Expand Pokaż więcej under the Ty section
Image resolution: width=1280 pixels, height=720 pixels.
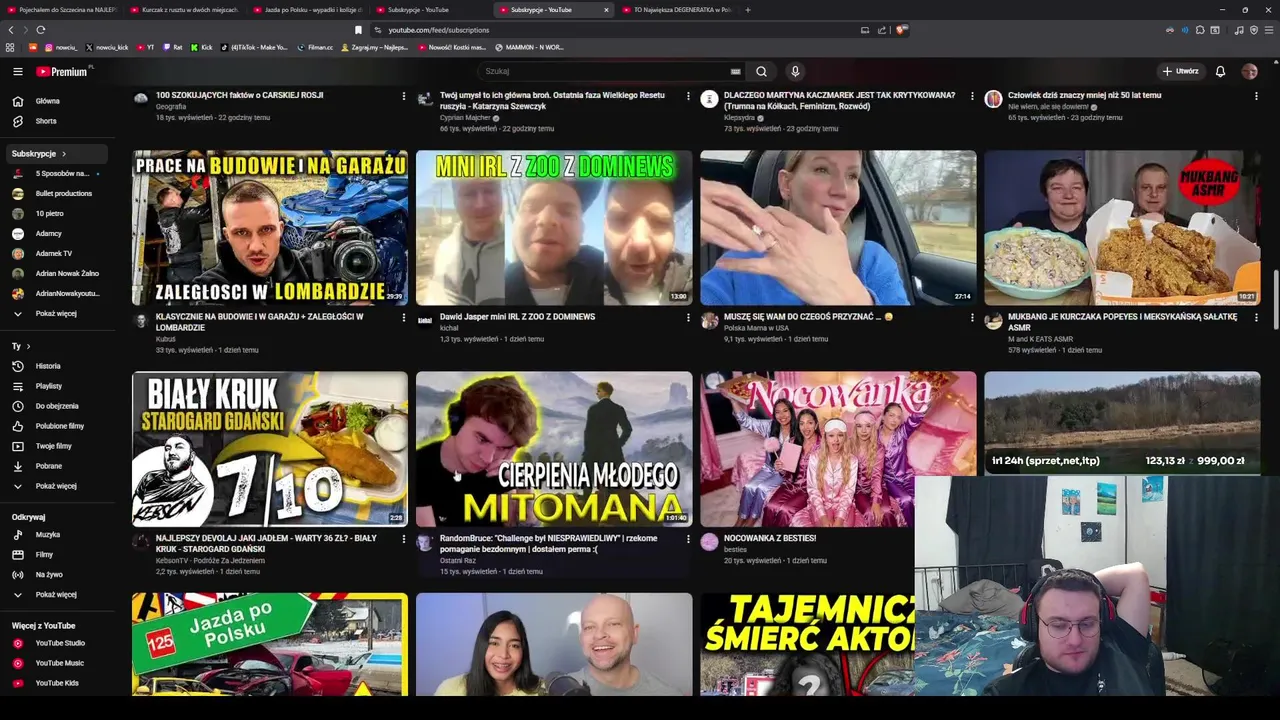[55, 486]
